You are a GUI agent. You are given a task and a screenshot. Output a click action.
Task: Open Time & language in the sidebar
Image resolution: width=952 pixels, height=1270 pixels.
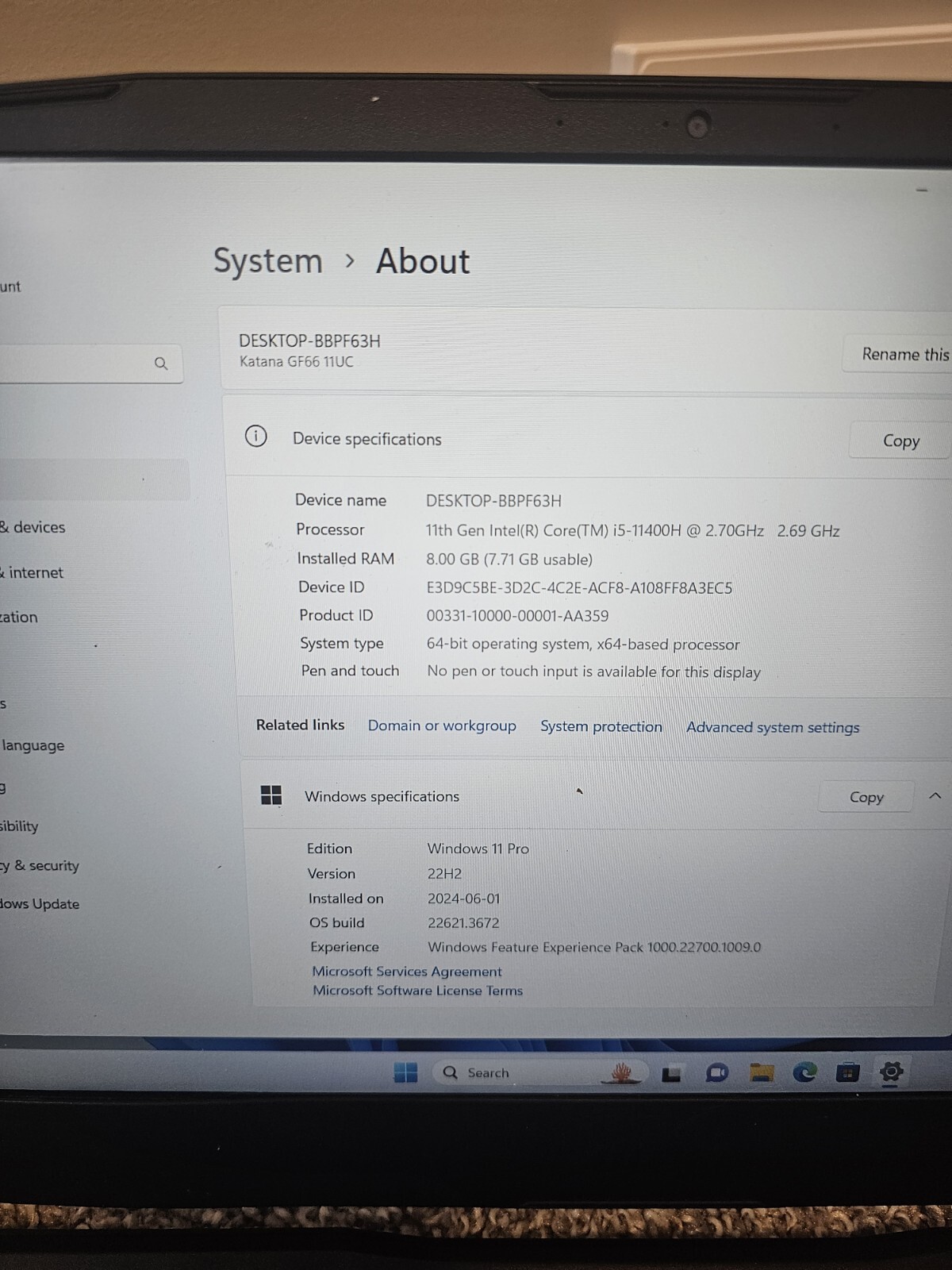click(33, 745)
